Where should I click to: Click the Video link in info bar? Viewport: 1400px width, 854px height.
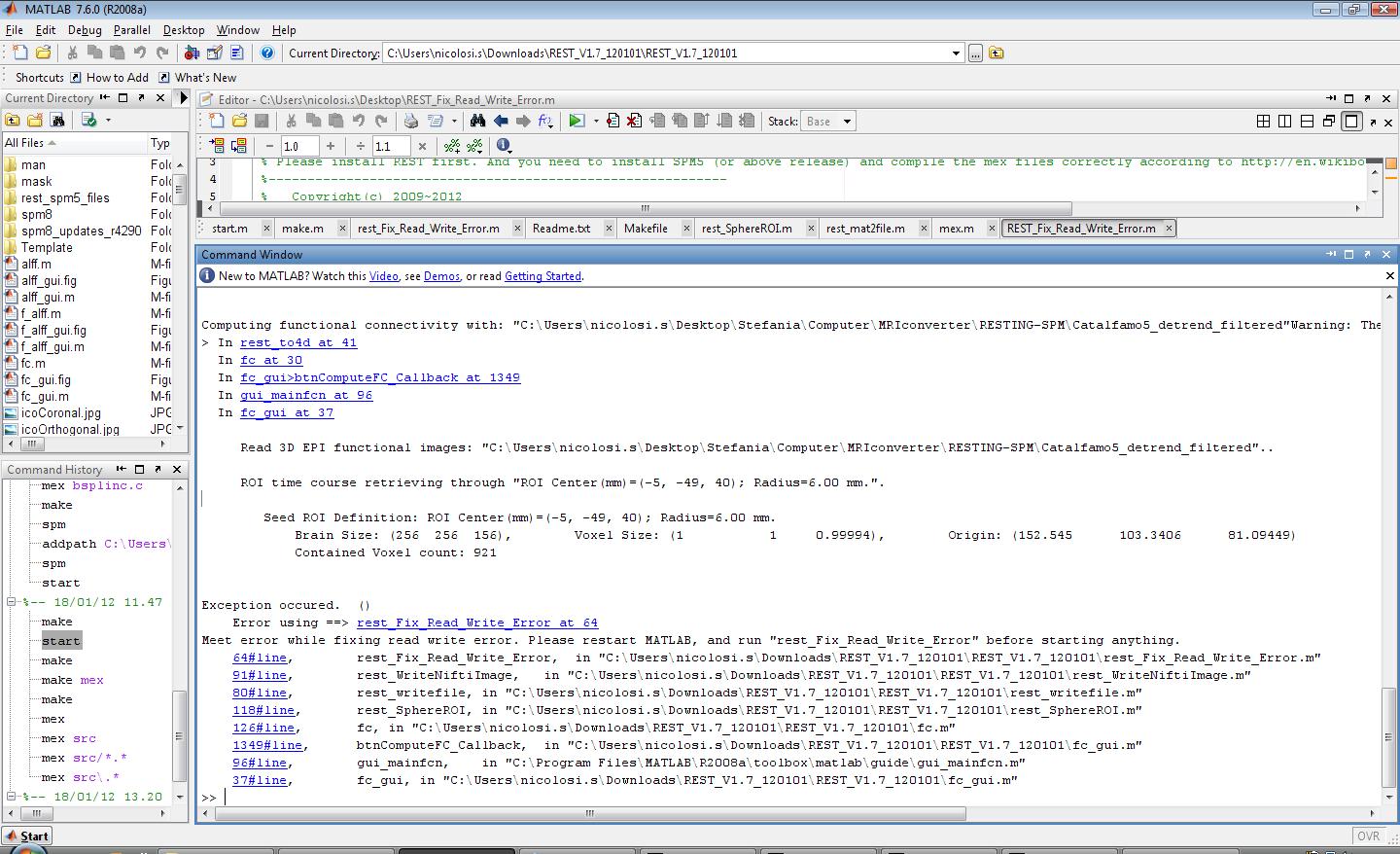pos(383,276)
